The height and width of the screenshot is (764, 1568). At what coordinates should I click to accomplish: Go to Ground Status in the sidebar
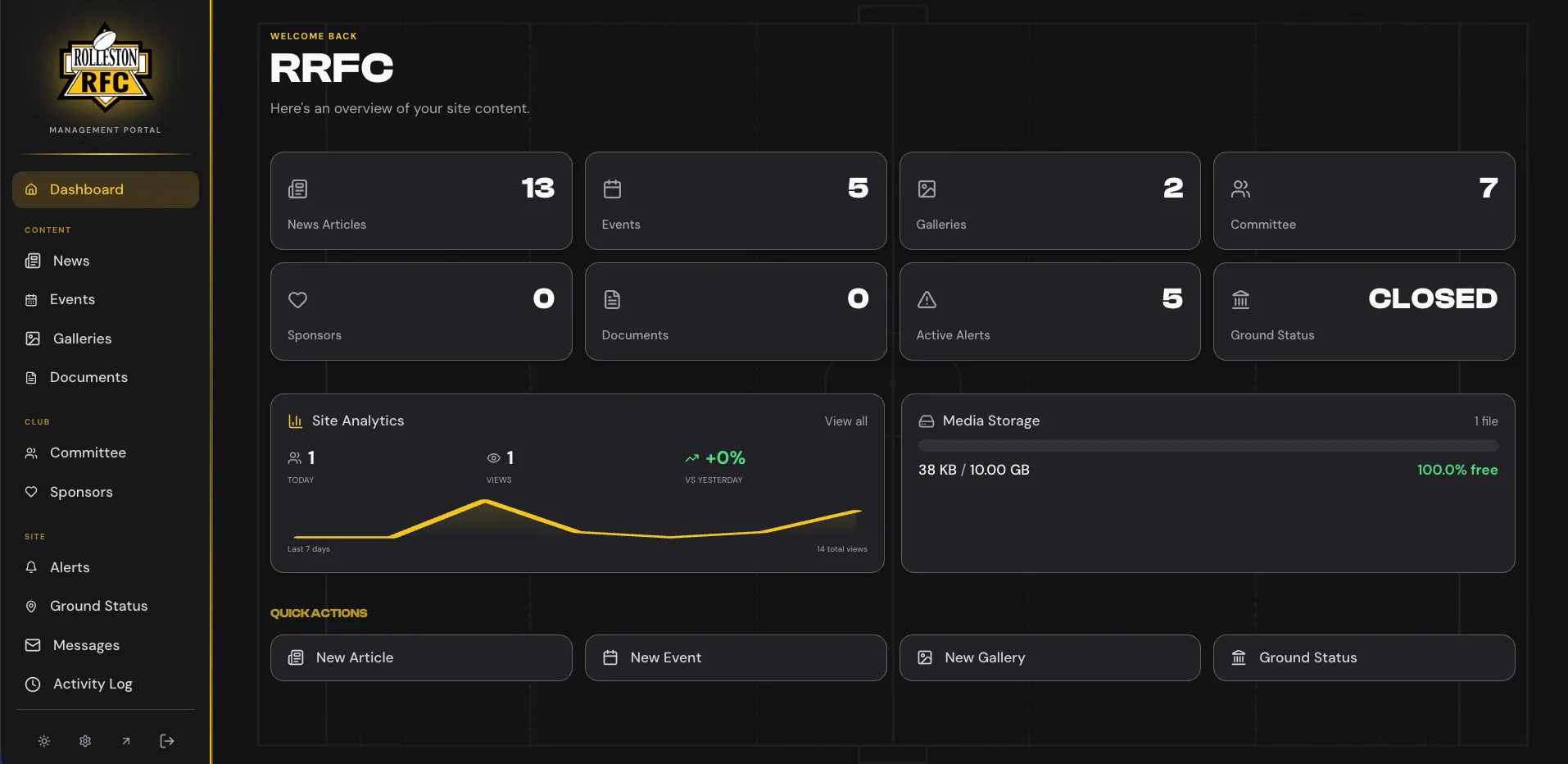[x=106, y=607]
